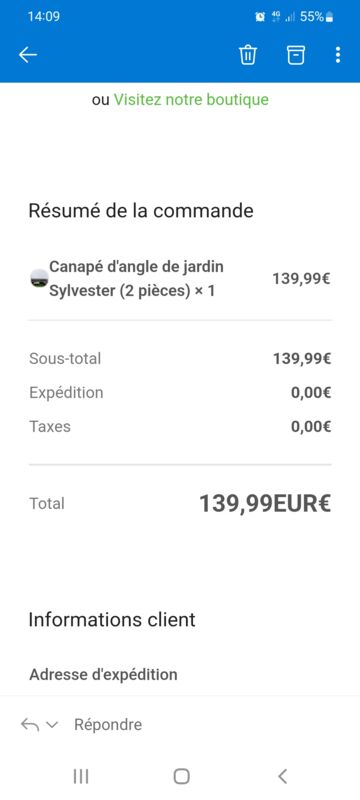The width and height of the screenshot is (360, 800).
Task: Tap the reply arrow icon
Action: (30, 724)
